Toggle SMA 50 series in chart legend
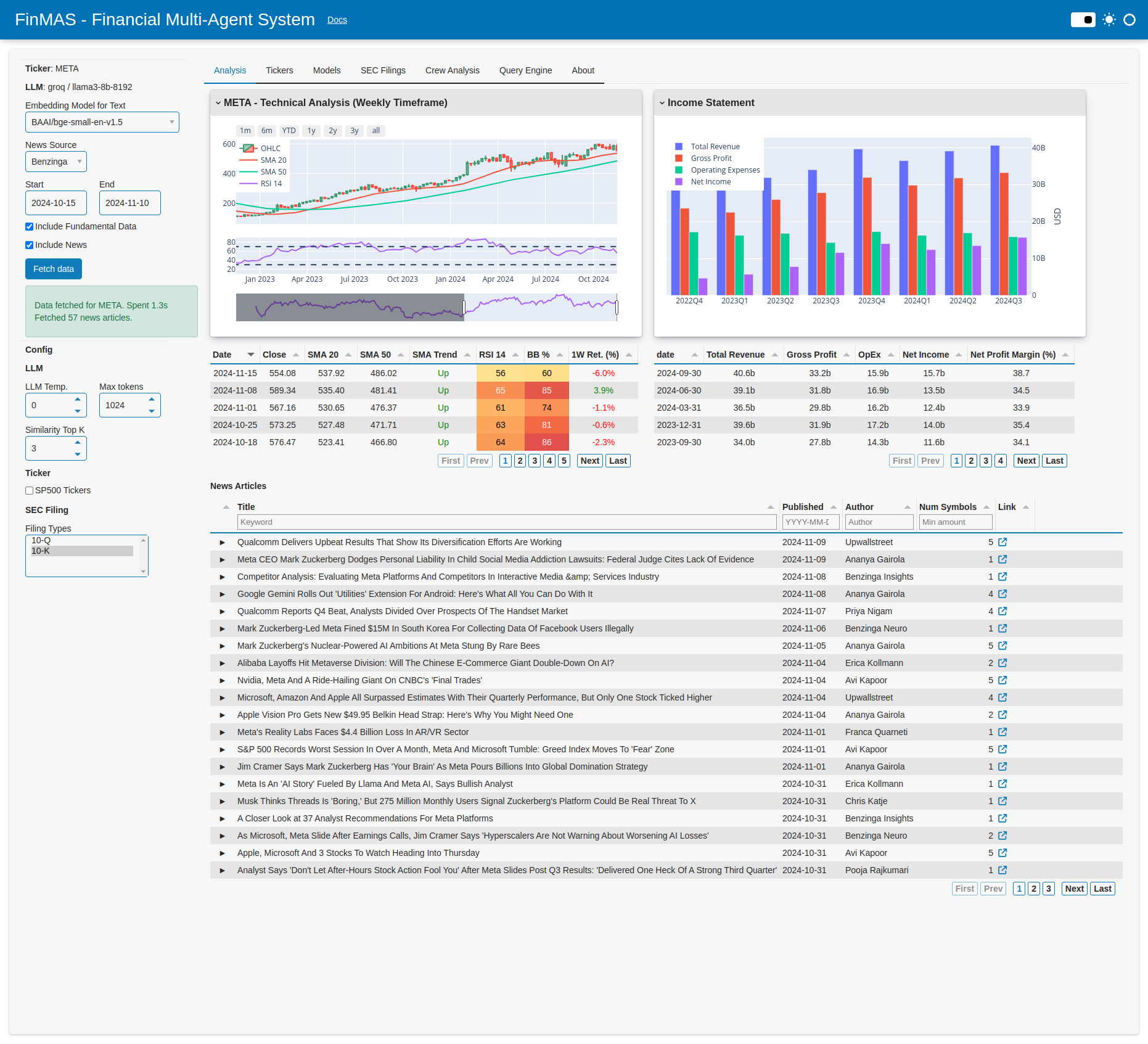Viewport: 1148px width, 1044px height. point(263,171)
